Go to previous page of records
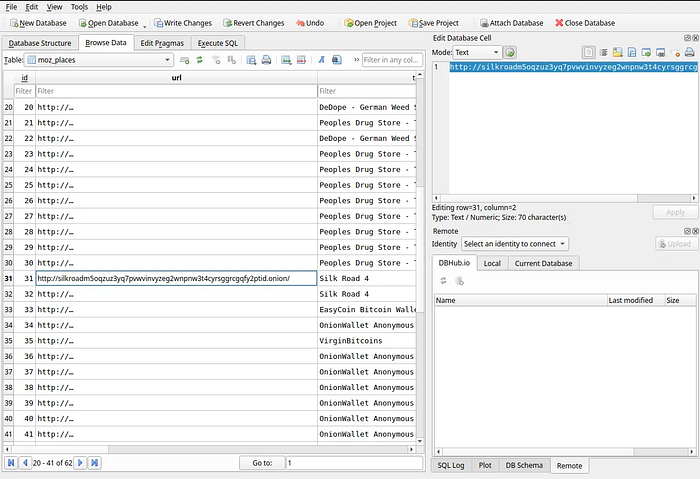The height and width of the screenshot is (479, 700). point(25,463)
